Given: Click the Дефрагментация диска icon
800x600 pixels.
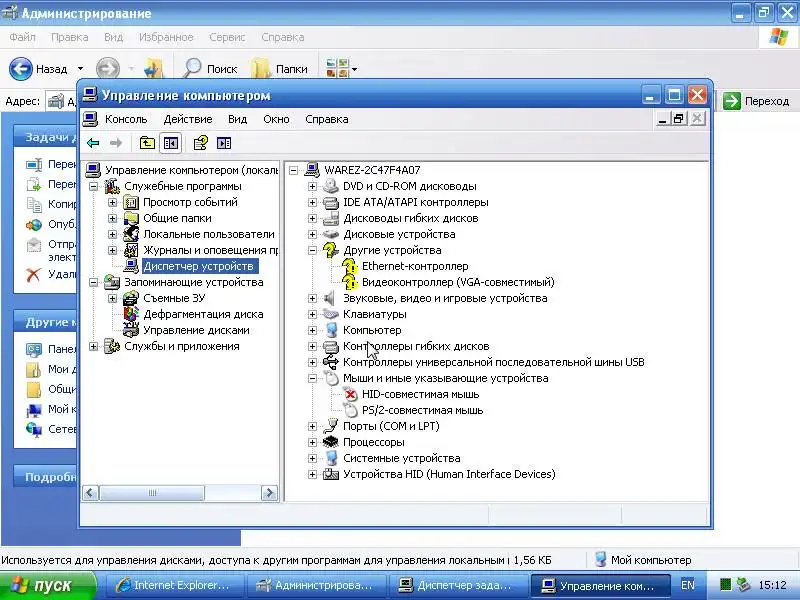Looking at the screenshot, I should [131, 314].
